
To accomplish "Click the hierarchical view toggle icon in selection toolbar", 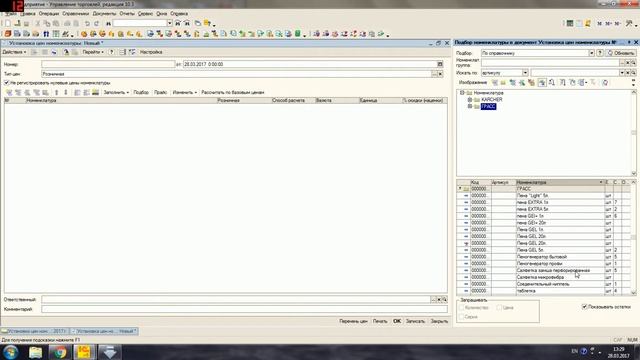I will click(x=542, y=83).
